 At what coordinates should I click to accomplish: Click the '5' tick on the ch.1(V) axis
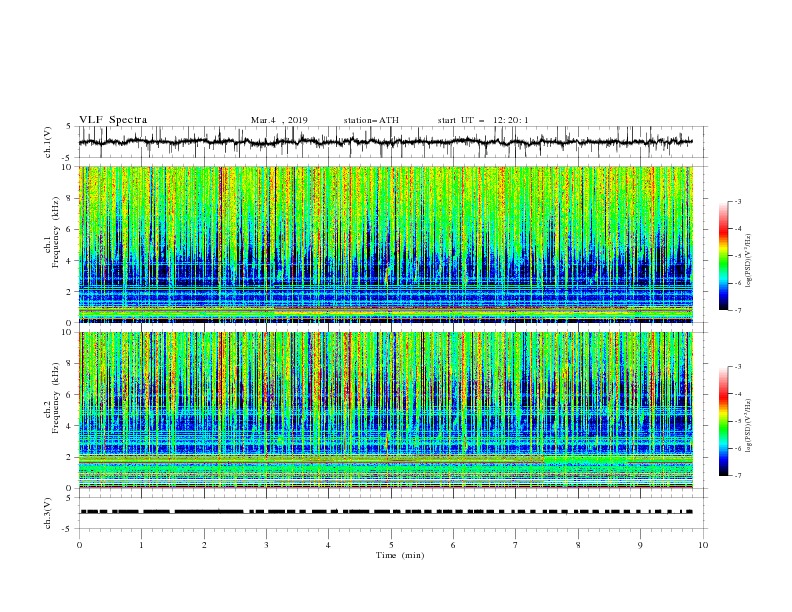(69, 126)
